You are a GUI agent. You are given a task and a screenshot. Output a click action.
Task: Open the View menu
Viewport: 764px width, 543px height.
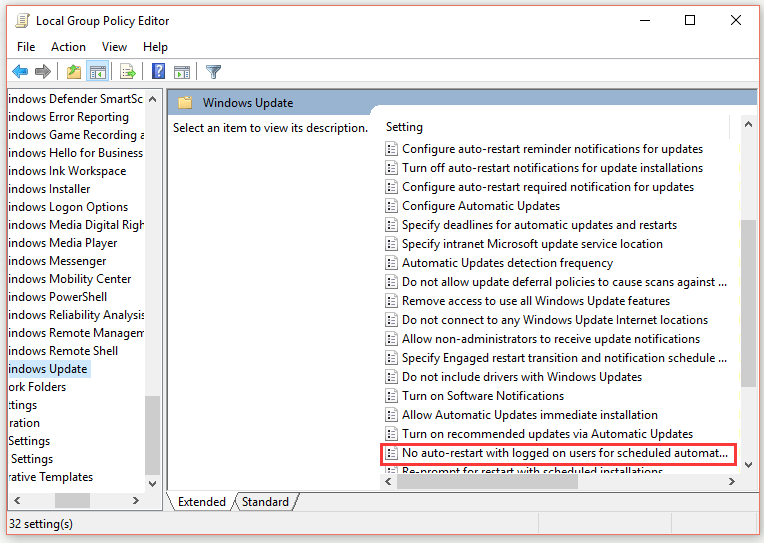tap(114, 47)
